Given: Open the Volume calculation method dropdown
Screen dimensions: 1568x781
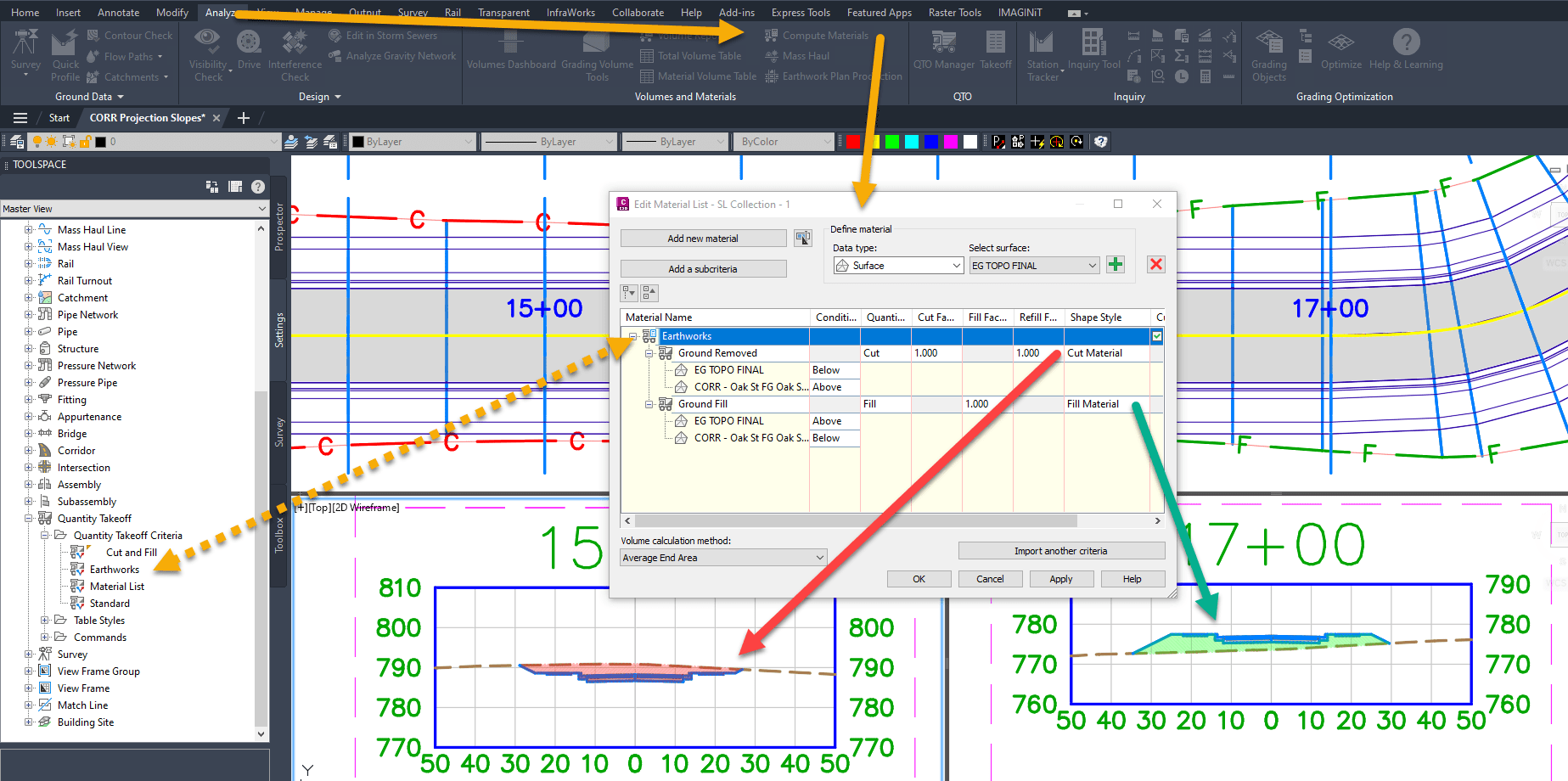Looking at the screenshot, I should click(723, 558).
